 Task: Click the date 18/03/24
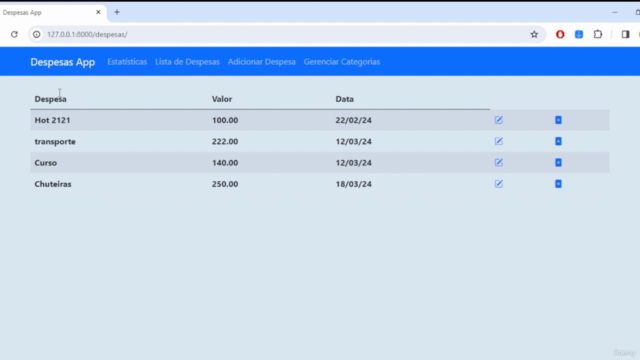(353, 184)
